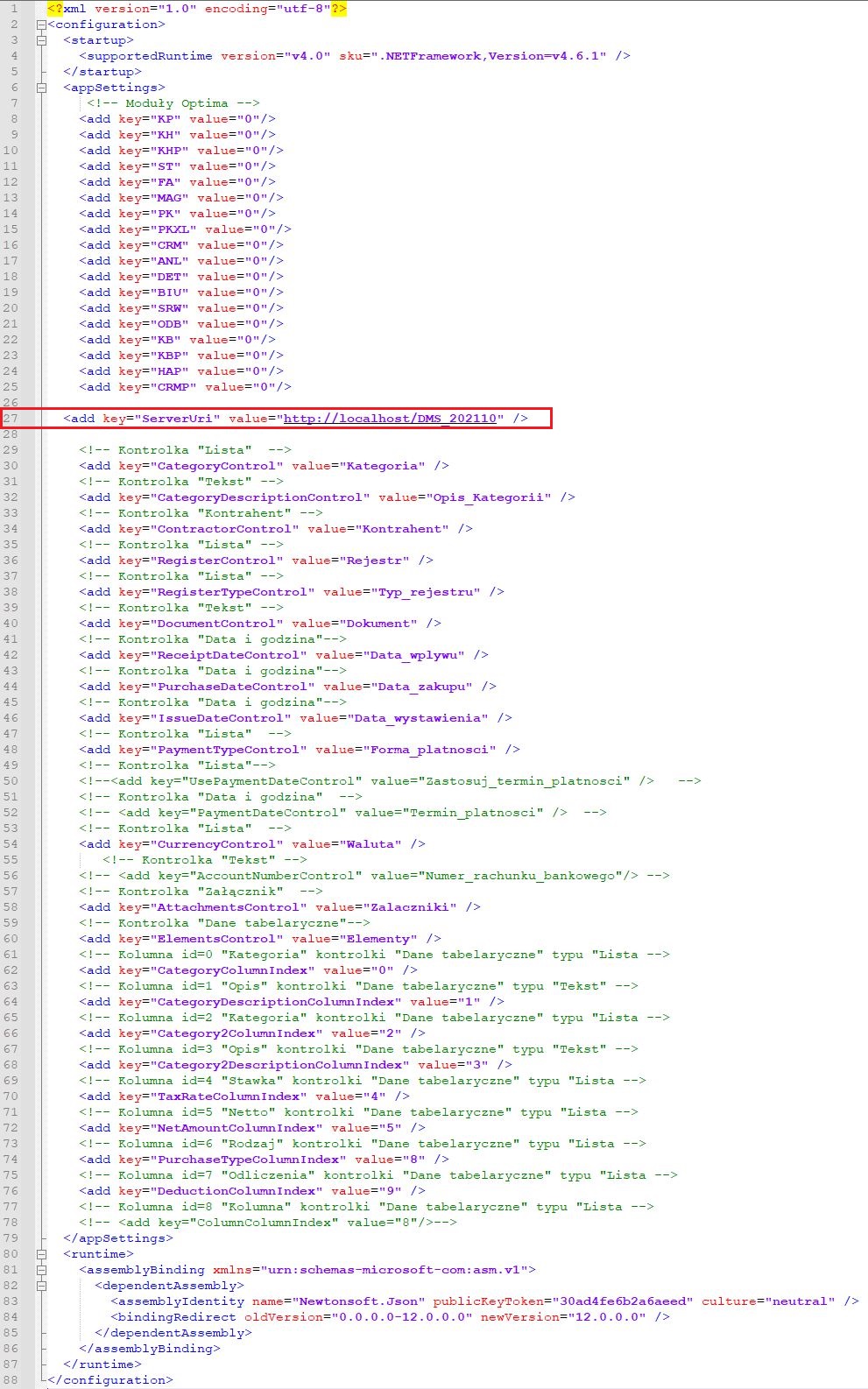Click the "CategoryDescriptionColumnIndex" key text
The image size is (868, 1389).
277,1002
